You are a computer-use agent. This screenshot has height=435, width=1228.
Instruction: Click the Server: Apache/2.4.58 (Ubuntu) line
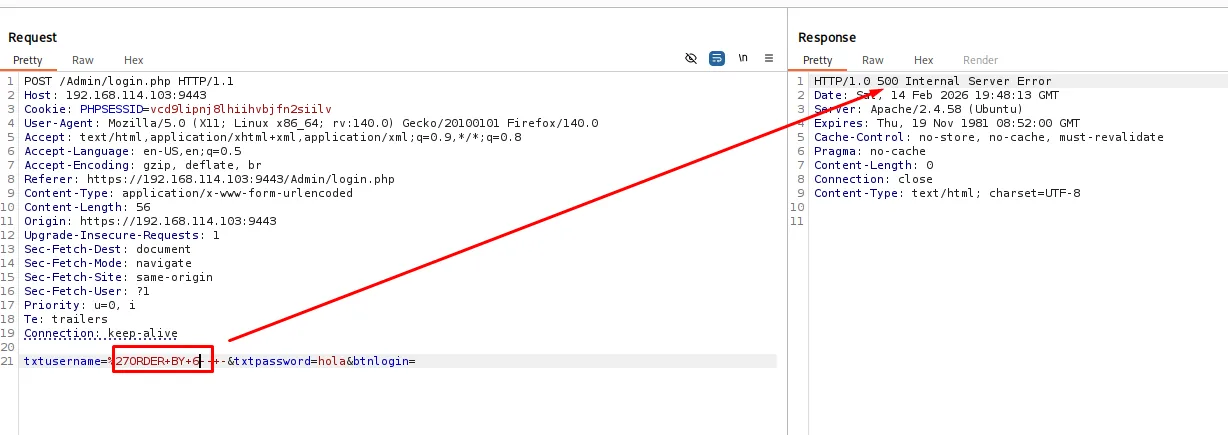point(918,109)
